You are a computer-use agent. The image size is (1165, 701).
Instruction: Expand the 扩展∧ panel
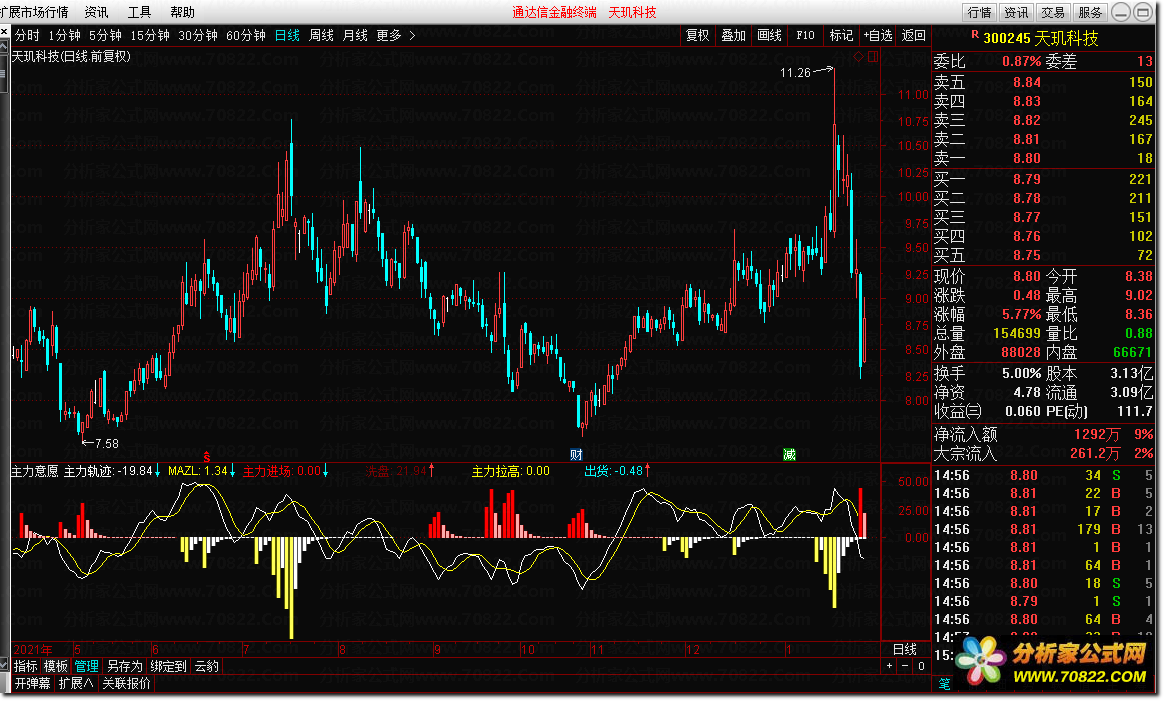click(x=76, y=683)
